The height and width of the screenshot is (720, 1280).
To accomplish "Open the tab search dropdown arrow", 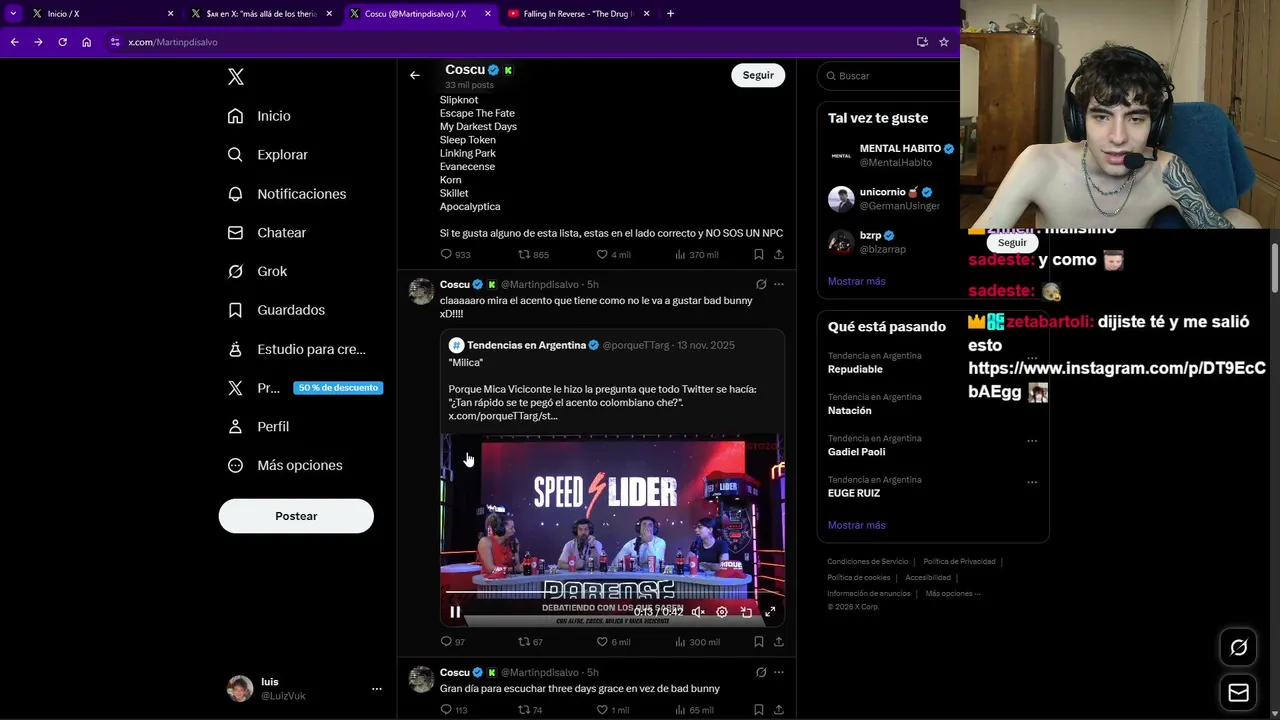I will coord(13,14).
